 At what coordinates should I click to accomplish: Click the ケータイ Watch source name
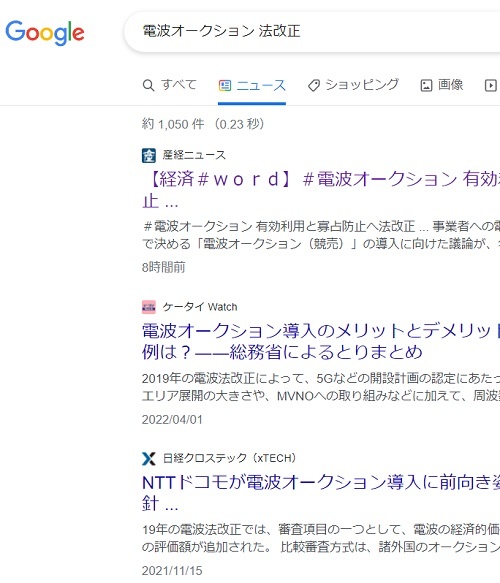coord(200,307)
